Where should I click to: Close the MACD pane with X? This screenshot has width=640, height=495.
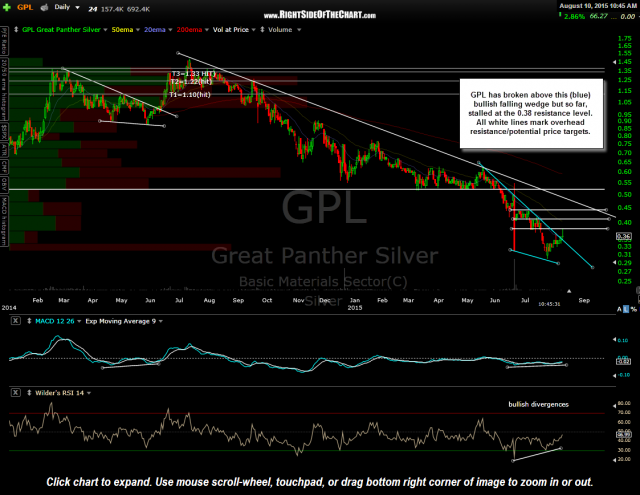15,321
